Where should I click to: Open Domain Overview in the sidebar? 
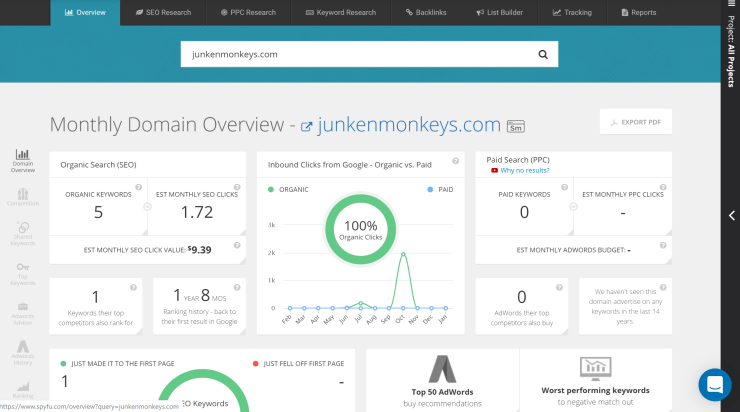click(x=22, y=162)
